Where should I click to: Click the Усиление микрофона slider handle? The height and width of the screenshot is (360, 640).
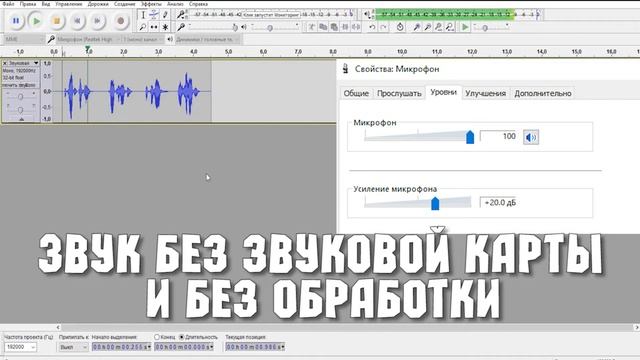click(435, 203)
